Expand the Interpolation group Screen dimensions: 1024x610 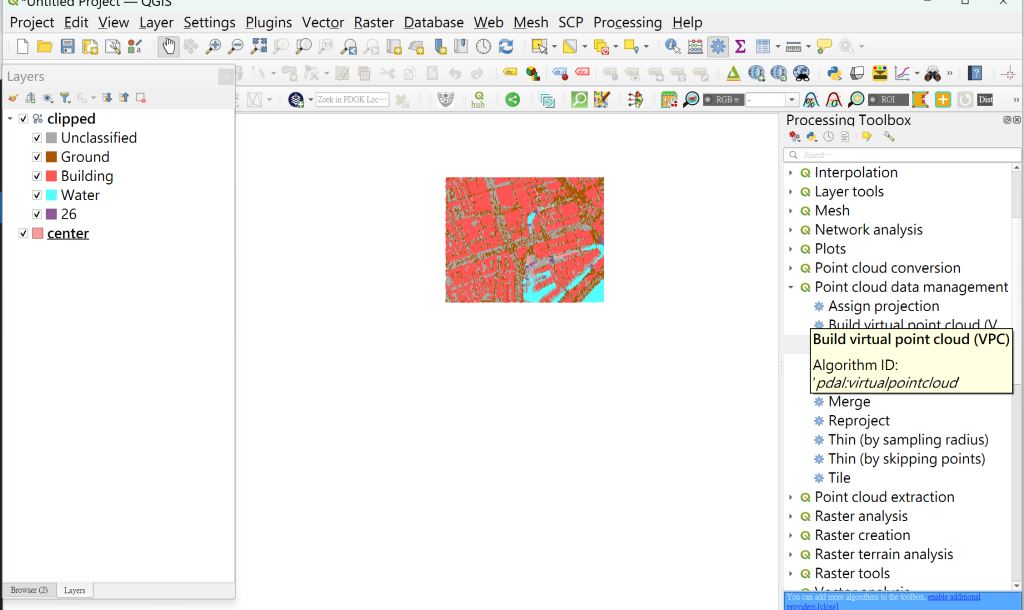[791, 172]
